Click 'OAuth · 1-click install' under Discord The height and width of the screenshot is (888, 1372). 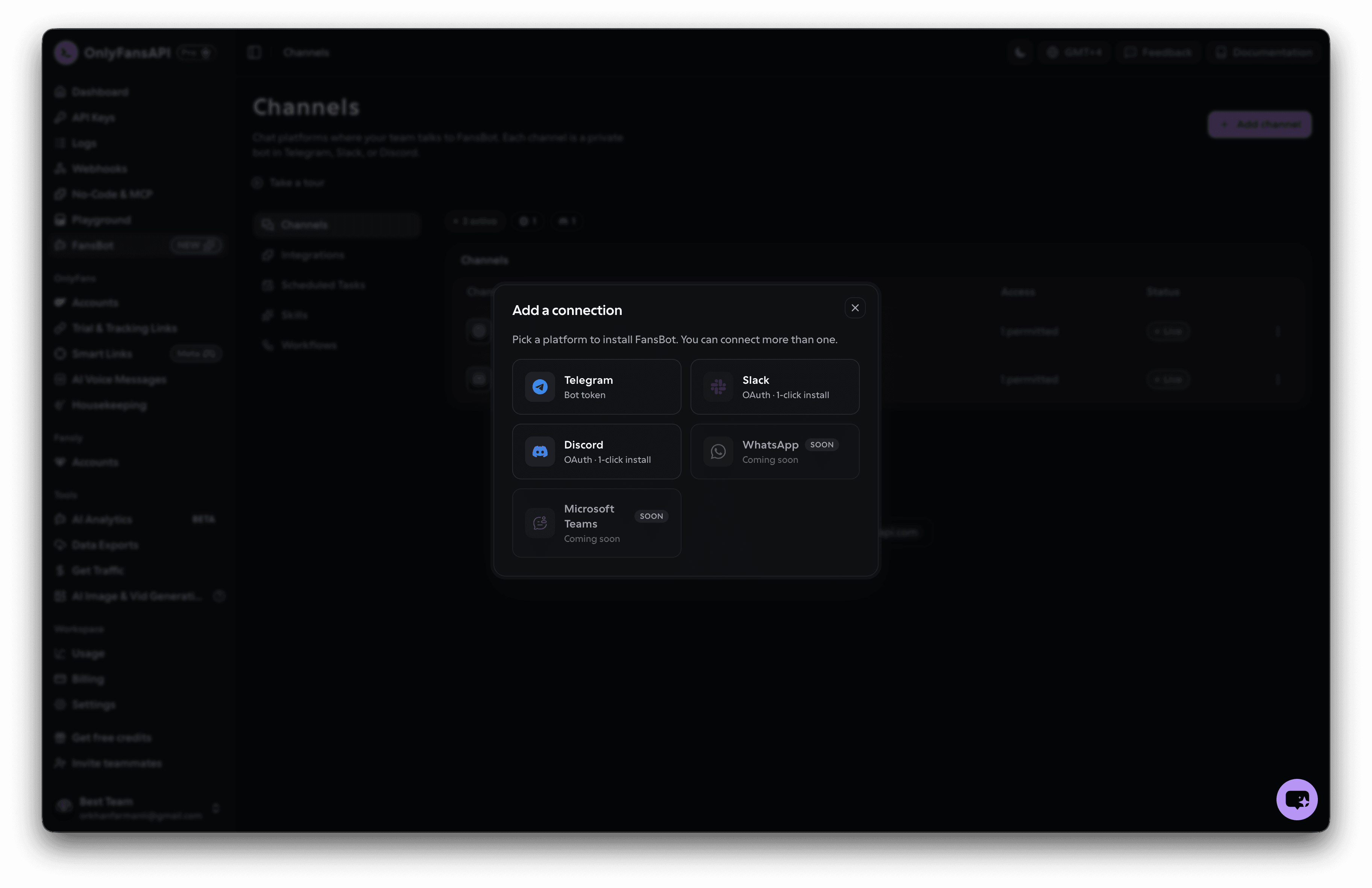pyautogui.click(x=607, y=459)
